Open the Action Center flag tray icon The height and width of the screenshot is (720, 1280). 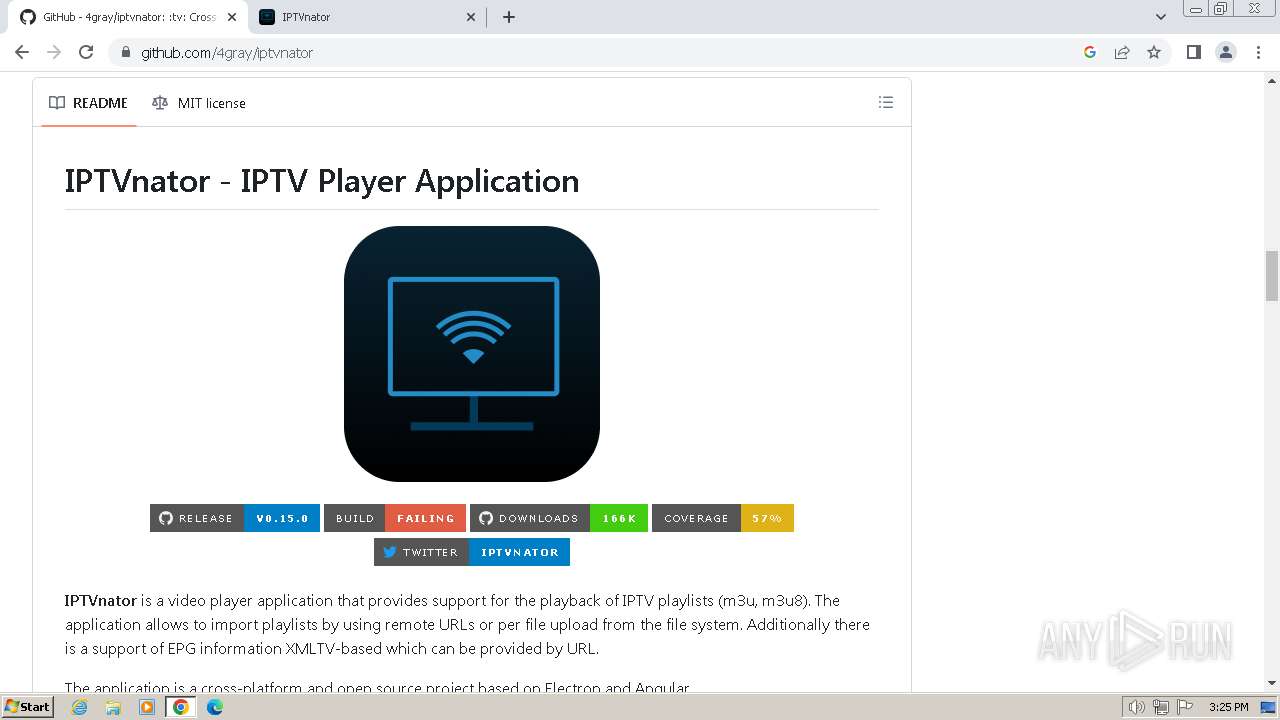point(1184,707)
